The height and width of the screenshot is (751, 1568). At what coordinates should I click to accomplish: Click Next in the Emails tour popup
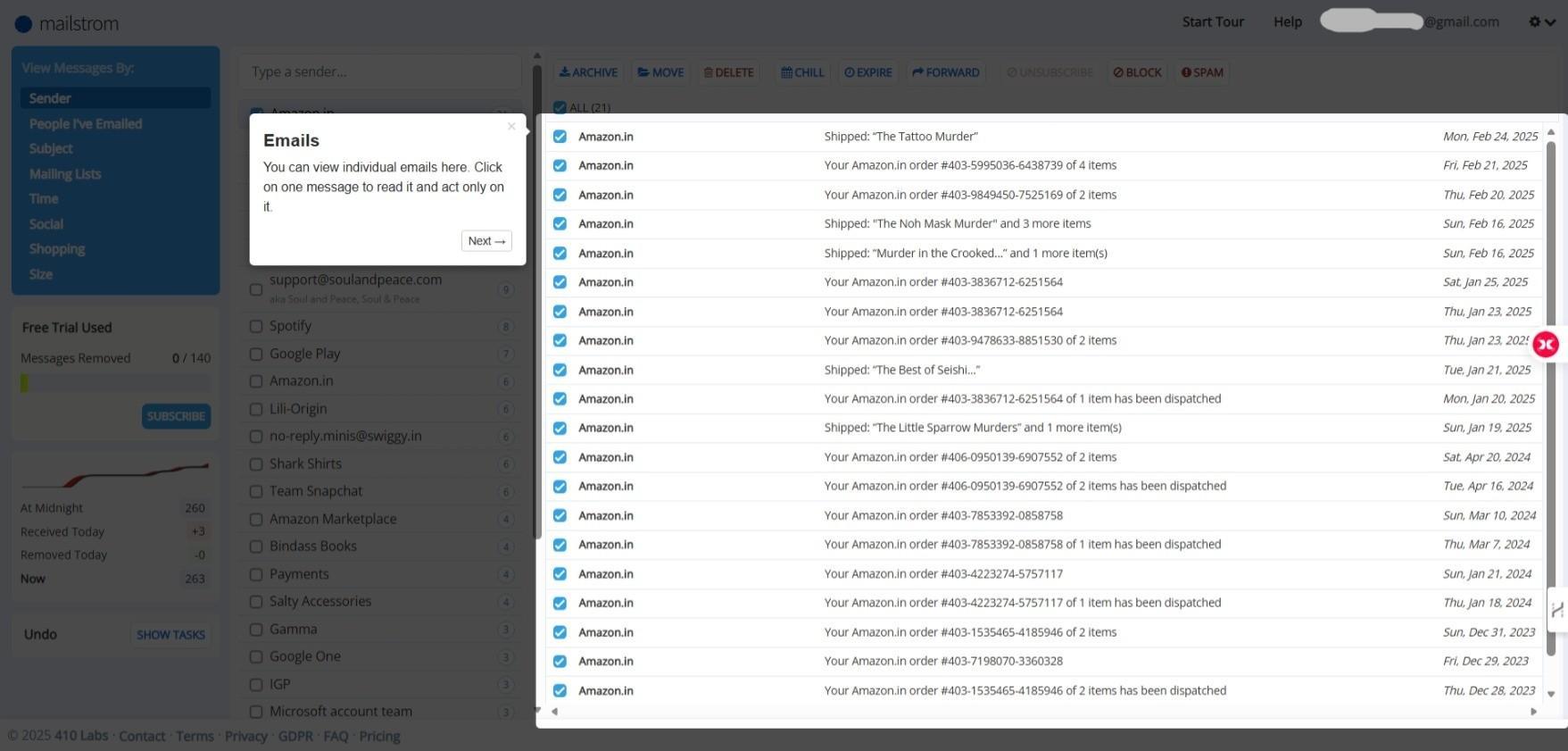486,241
